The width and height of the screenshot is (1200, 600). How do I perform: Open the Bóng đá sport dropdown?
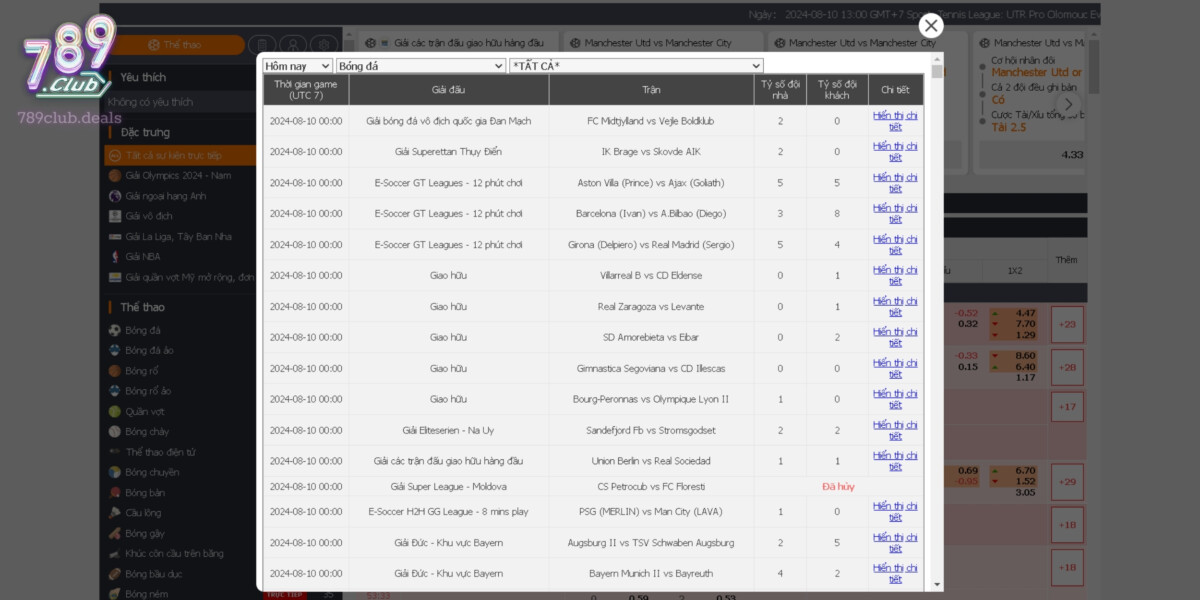pos(421,66)
